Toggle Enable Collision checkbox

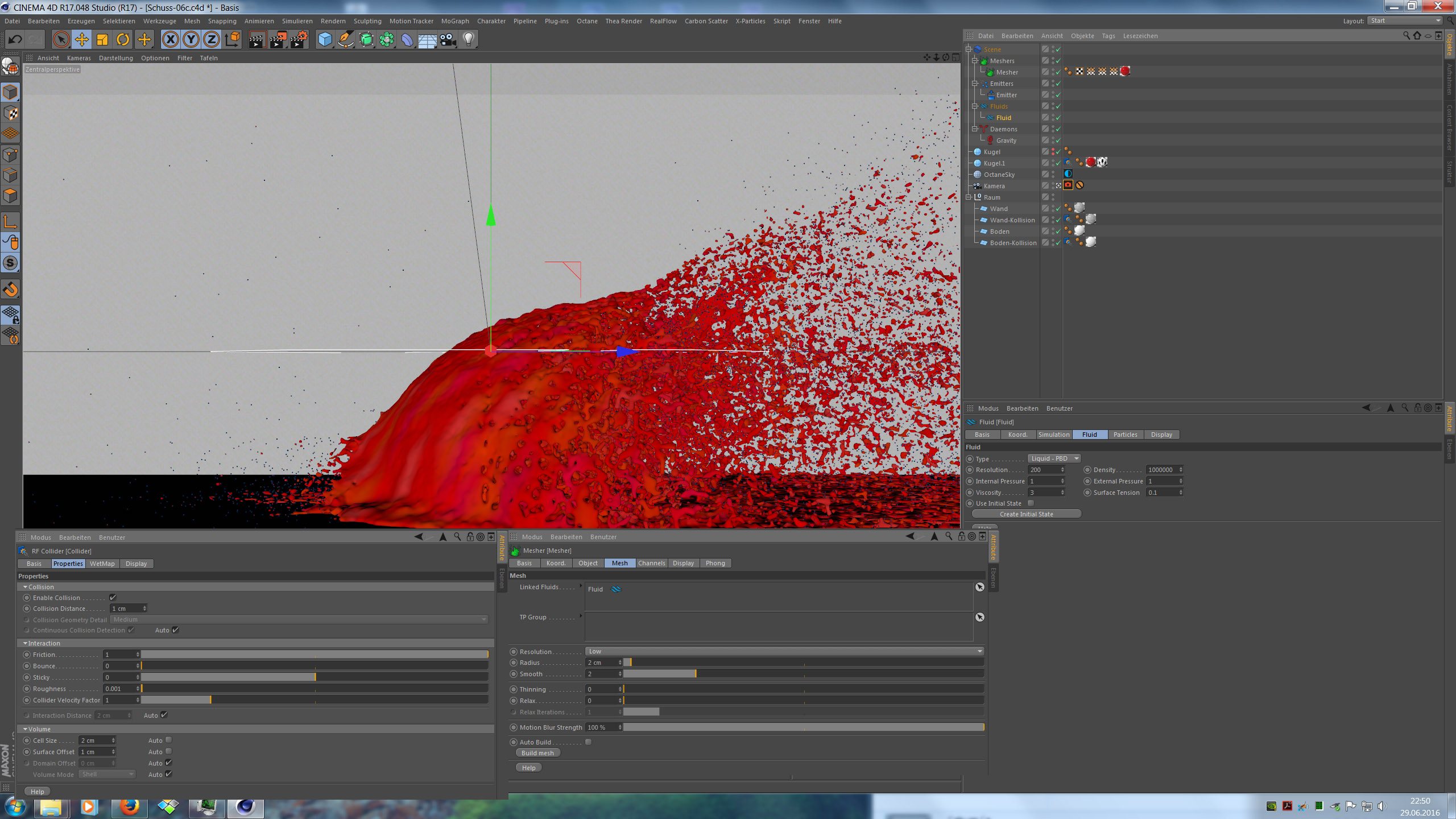(113, 598)
